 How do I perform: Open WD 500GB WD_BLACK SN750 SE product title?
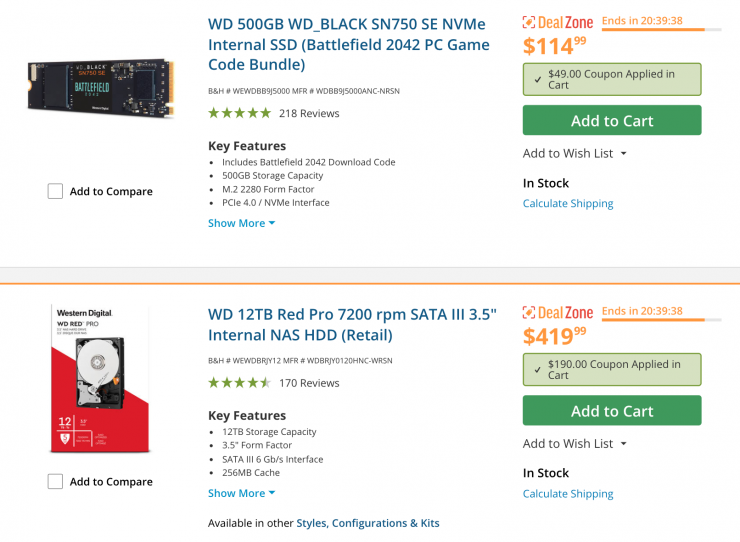click(x=348, y=44)
